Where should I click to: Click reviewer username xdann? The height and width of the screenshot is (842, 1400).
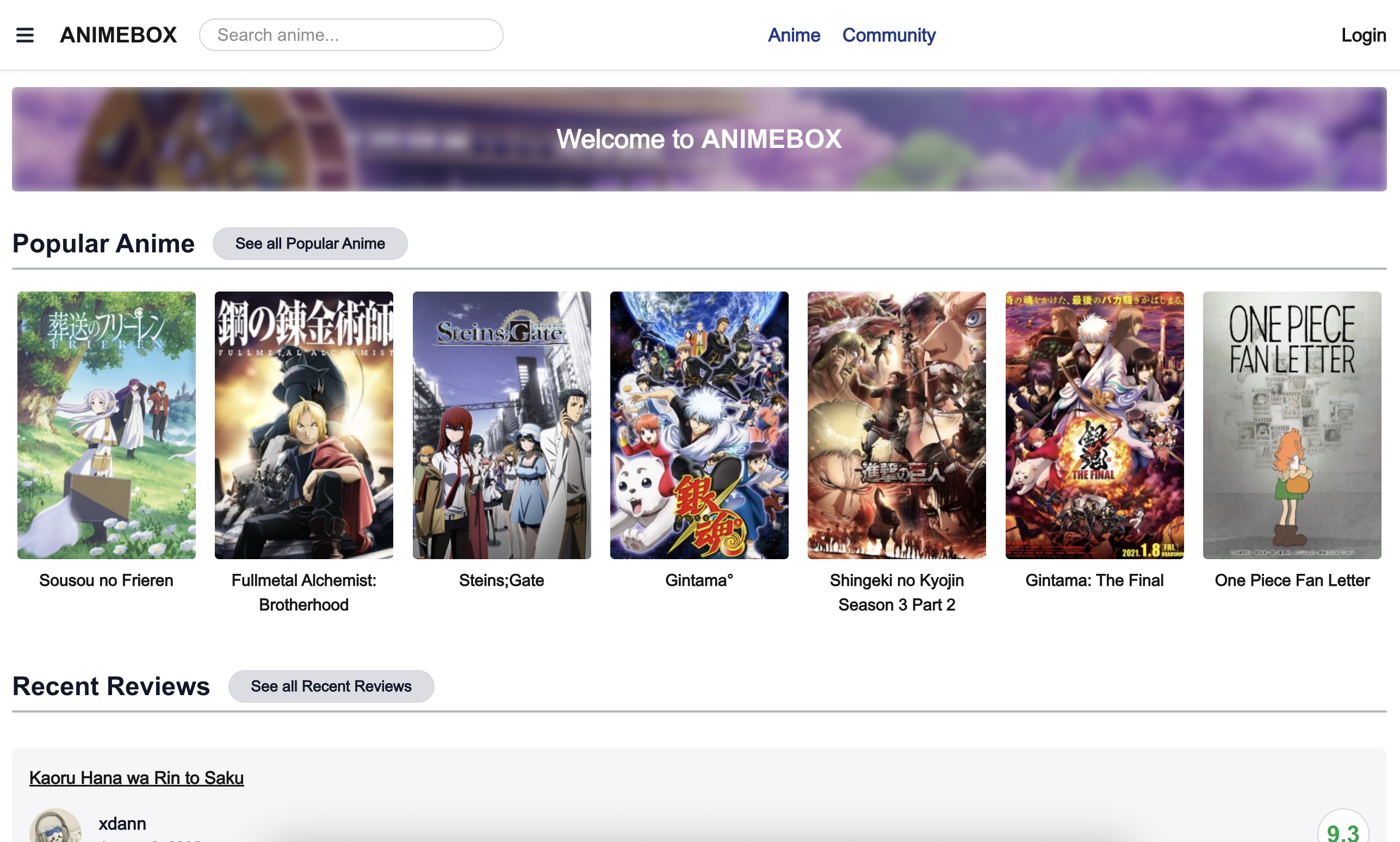[x=122, y=824]
